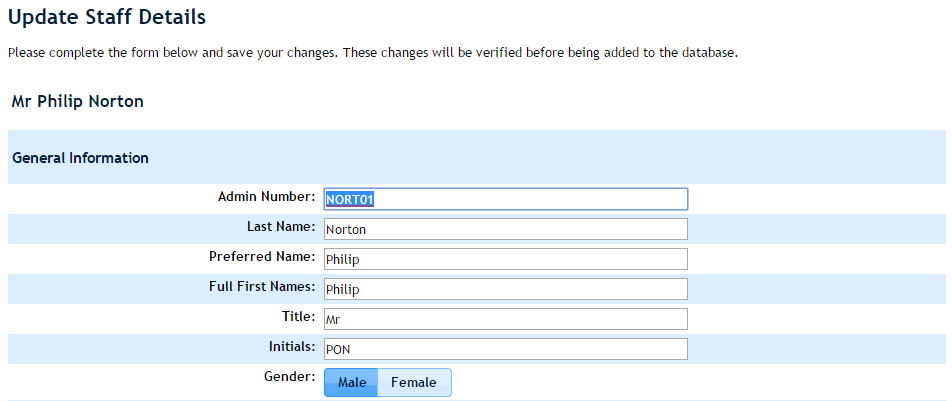Viewport: 952px width, 401px height.
Task: Select Male as the gender
Action: click(352, 383)
